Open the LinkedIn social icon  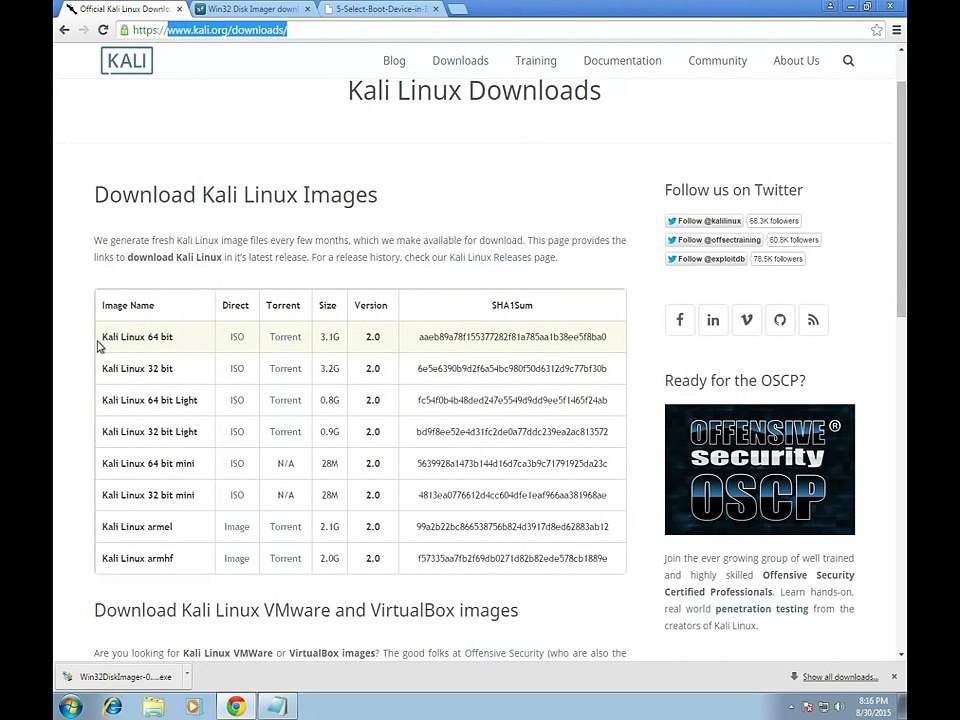coord(713,320)
